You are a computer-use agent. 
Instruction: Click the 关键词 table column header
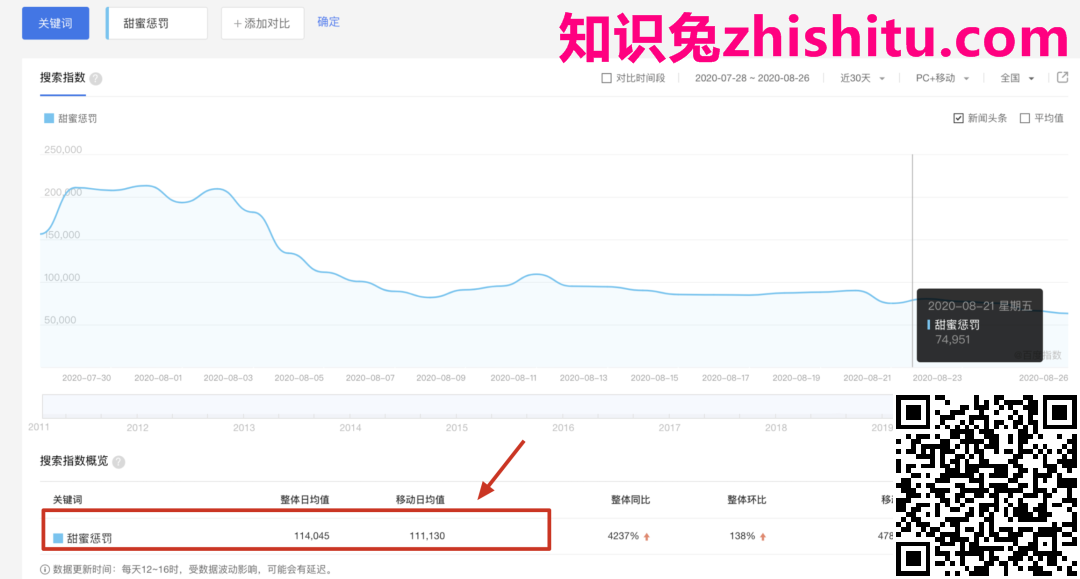(68, 500)
